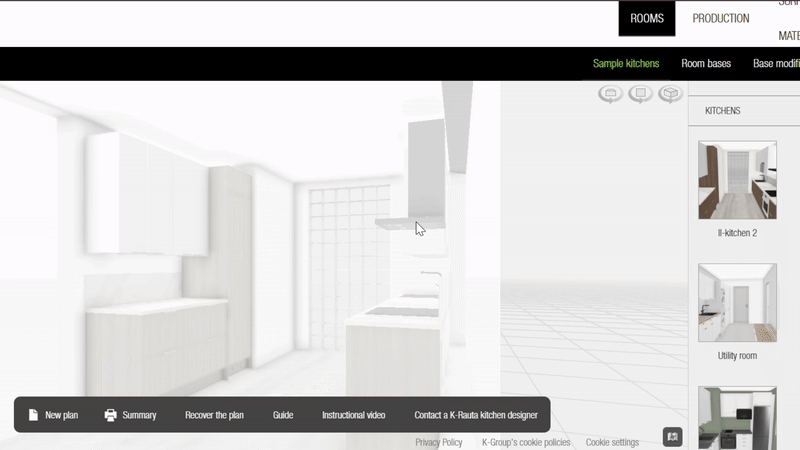Image resolution: width=800 pixels, height=450 pixels.
Task: Switch to the front view icon
Action: pyautogui.click(x=610, y=94)
